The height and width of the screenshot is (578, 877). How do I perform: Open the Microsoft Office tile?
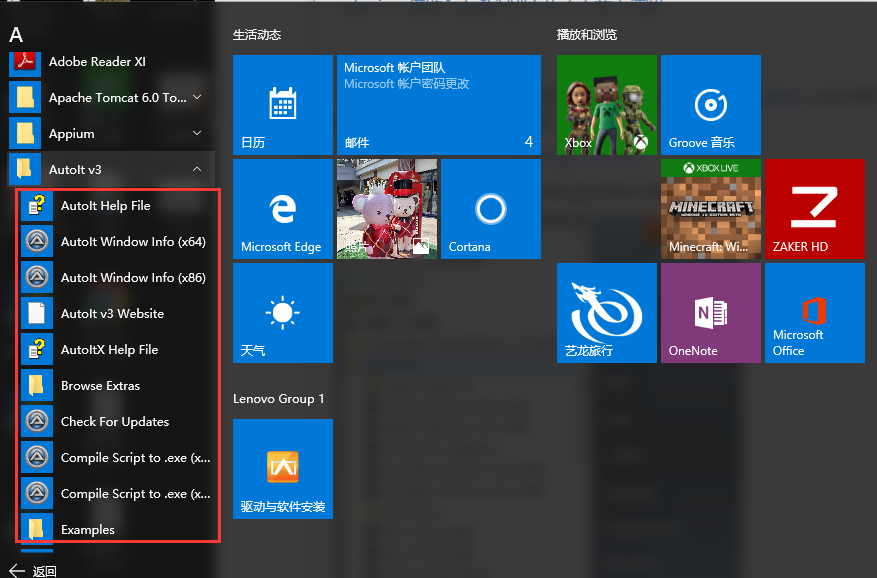point(814,313)
